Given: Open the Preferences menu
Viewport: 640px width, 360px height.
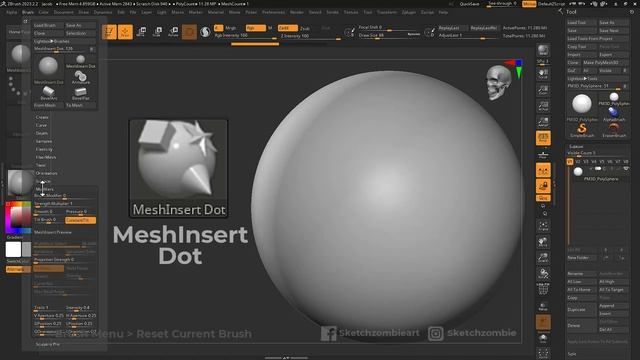Looking at the screenshot, I should click(273, 12).
